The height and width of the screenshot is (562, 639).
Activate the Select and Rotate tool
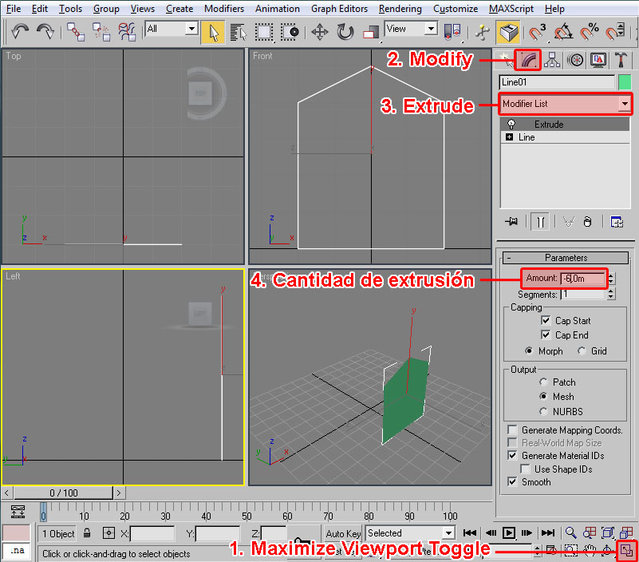(x=345, y=31)
